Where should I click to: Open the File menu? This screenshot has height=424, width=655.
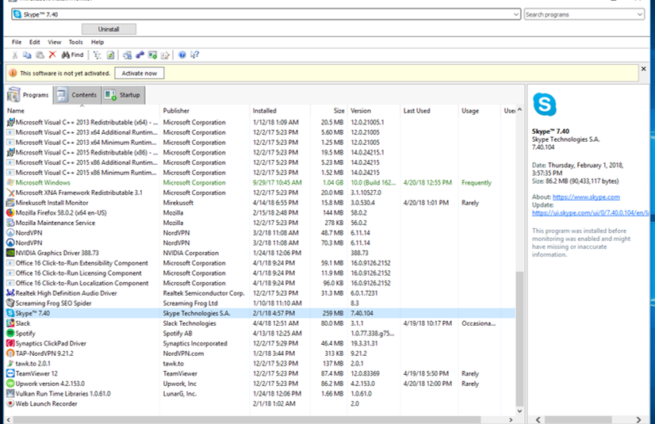[16, 42]
